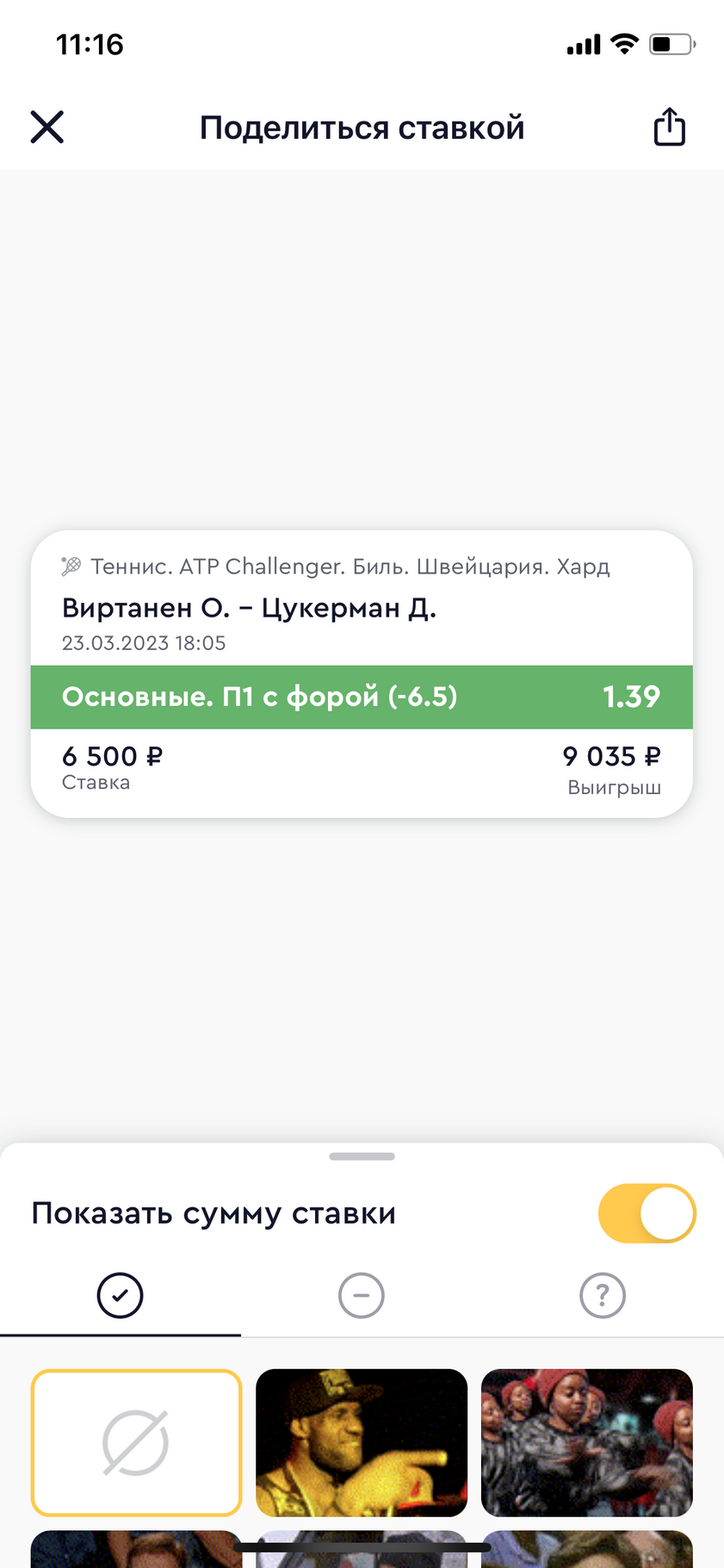Tap the 6 500 ₽ stake amount
The height and width of the screenshot is (1568, 724).
tap(112, 756)
